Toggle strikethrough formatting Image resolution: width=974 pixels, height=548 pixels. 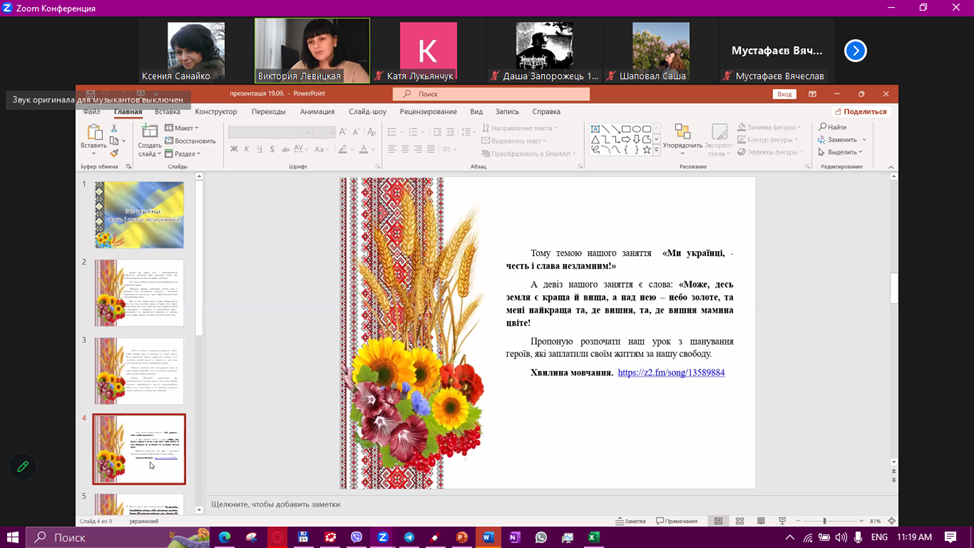285,149
